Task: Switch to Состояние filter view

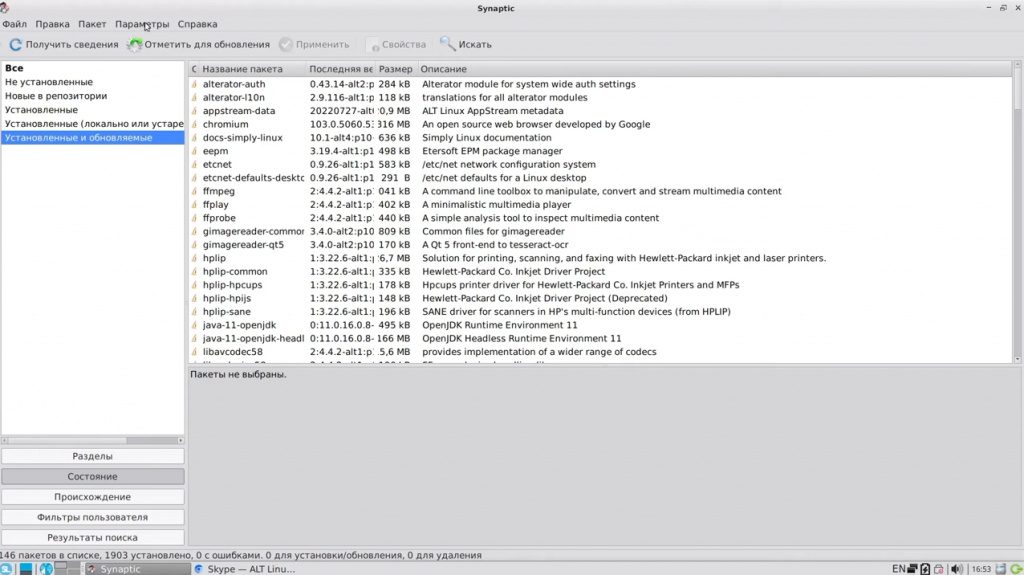Action: (92, 476)
